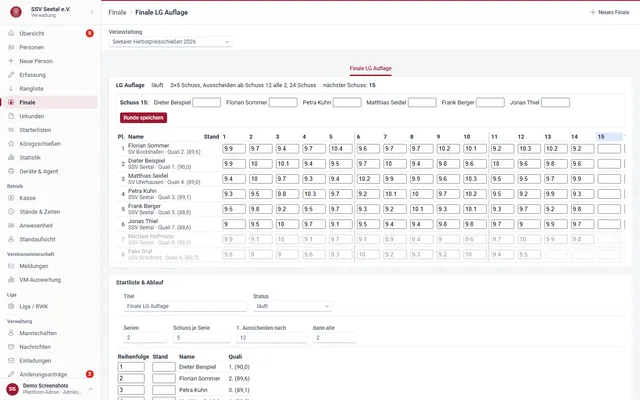Click Frank Berger's Schuss 15 entry field
This screenshot has width=640, height=400.
490,102
